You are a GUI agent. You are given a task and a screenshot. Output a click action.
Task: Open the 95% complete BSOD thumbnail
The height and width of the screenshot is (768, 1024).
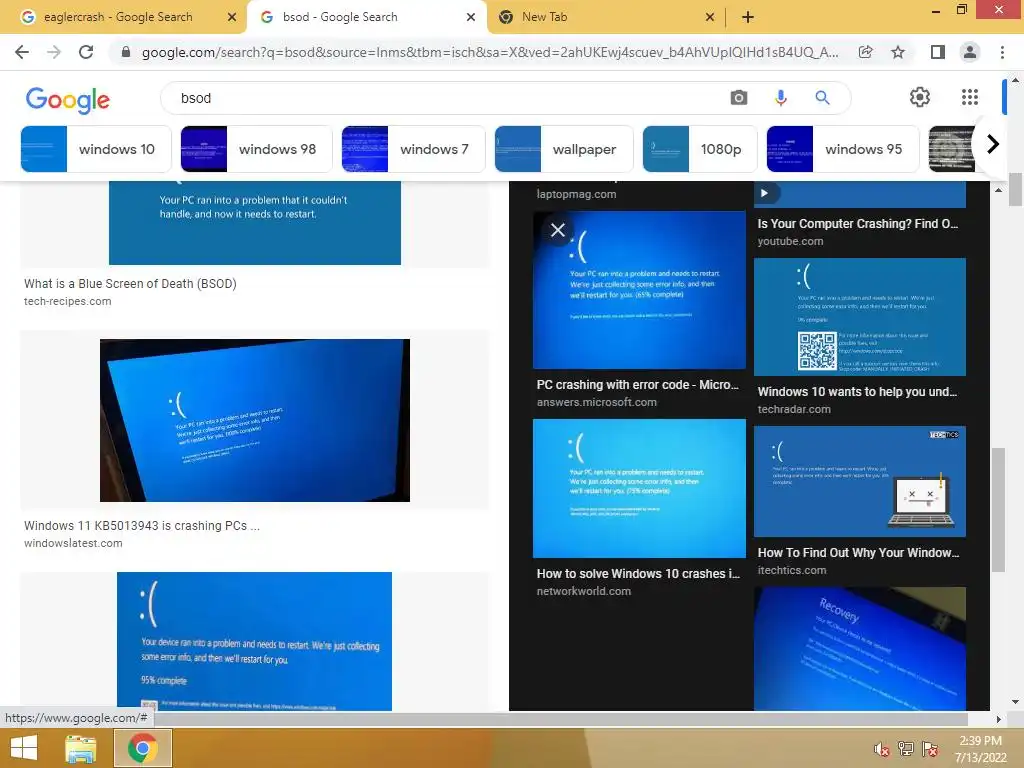tap(254, 641)
